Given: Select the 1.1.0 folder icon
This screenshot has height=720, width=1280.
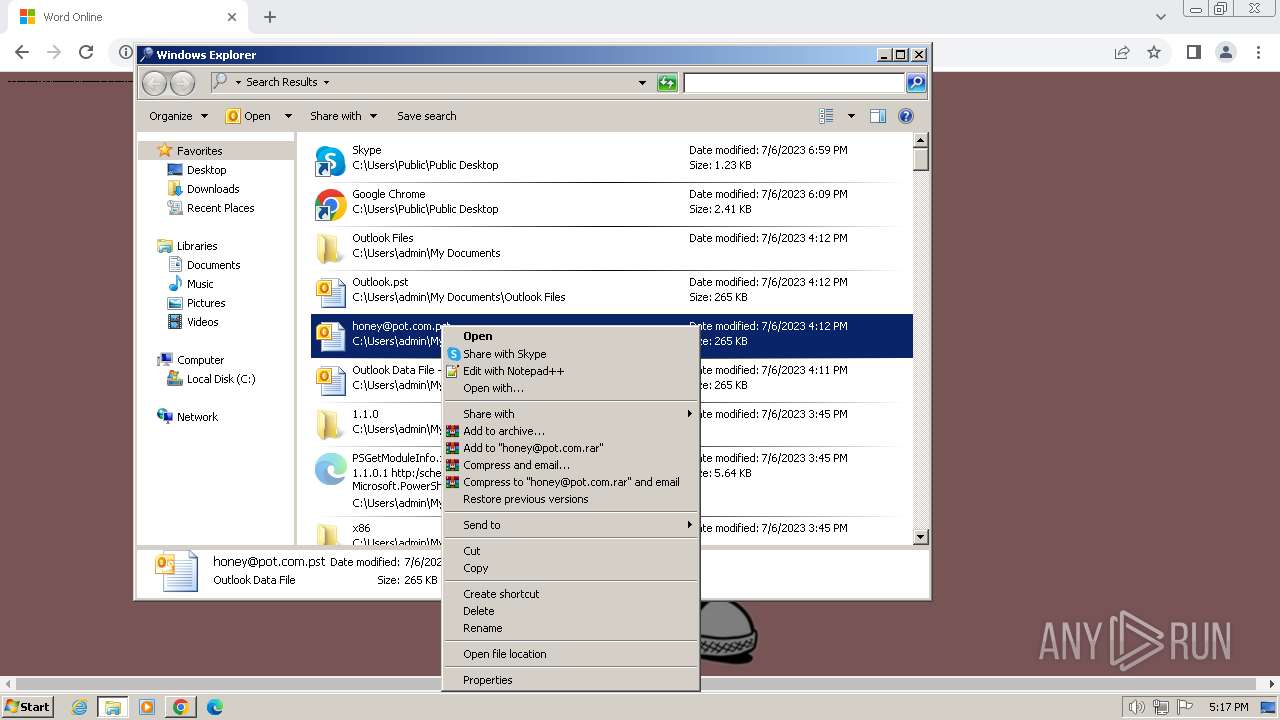Looking at the screenshot, I should [331, 424].
